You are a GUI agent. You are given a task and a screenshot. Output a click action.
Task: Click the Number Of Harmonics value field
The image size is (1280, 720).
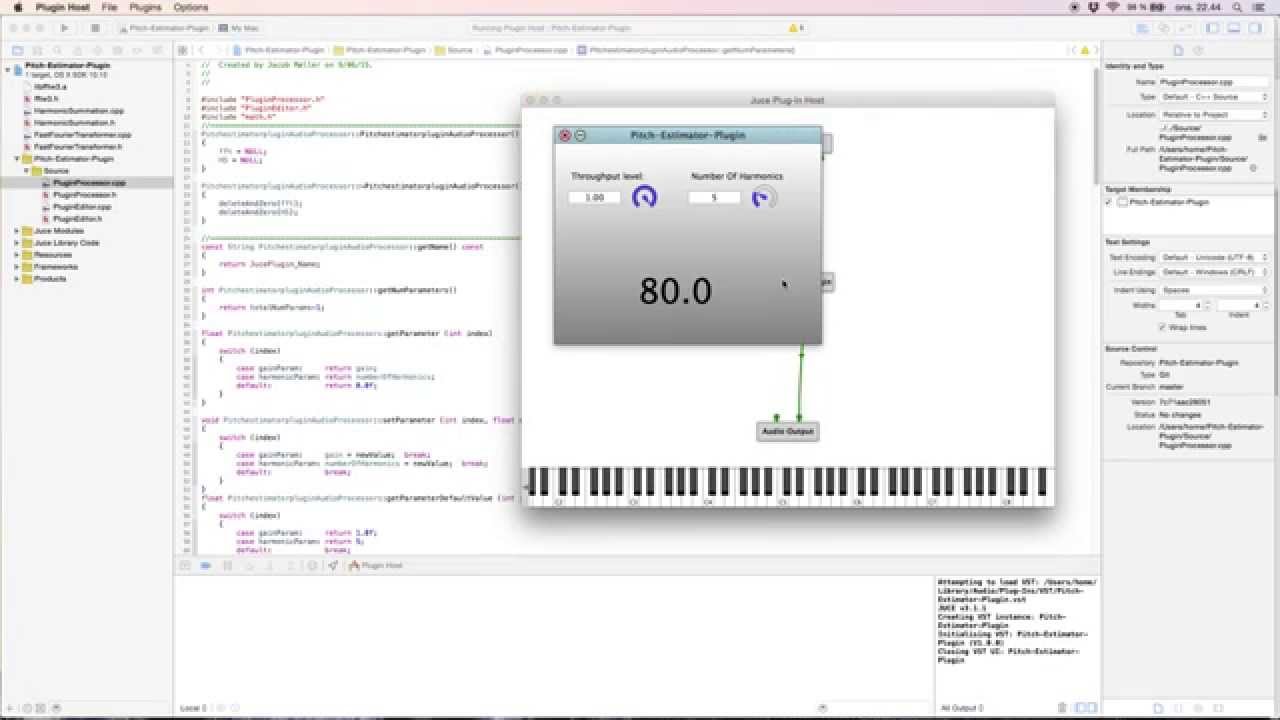click(714, 198)
